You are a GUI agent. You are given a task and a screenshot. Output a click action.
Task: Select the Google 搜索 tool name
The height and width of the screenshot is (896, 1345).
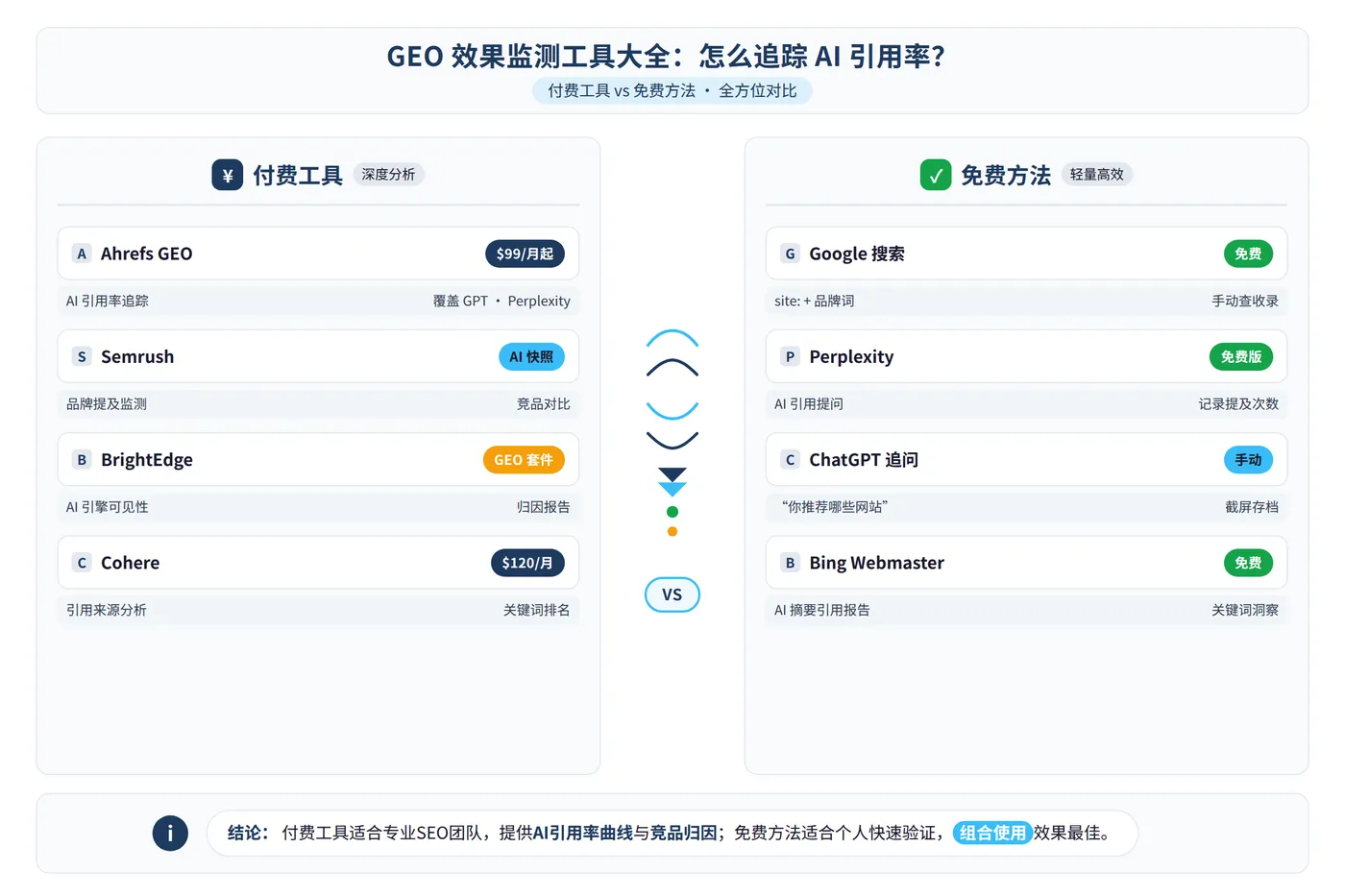857,254
